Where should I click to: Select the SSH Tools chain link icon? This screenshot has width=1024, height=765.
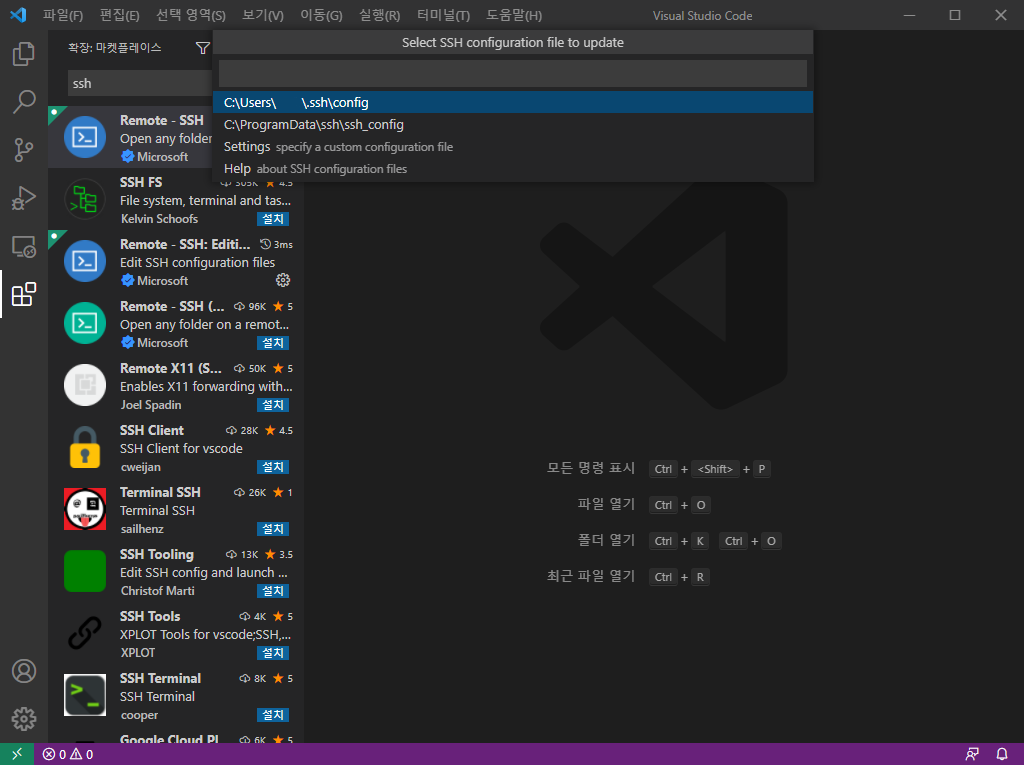pos(85,633)
